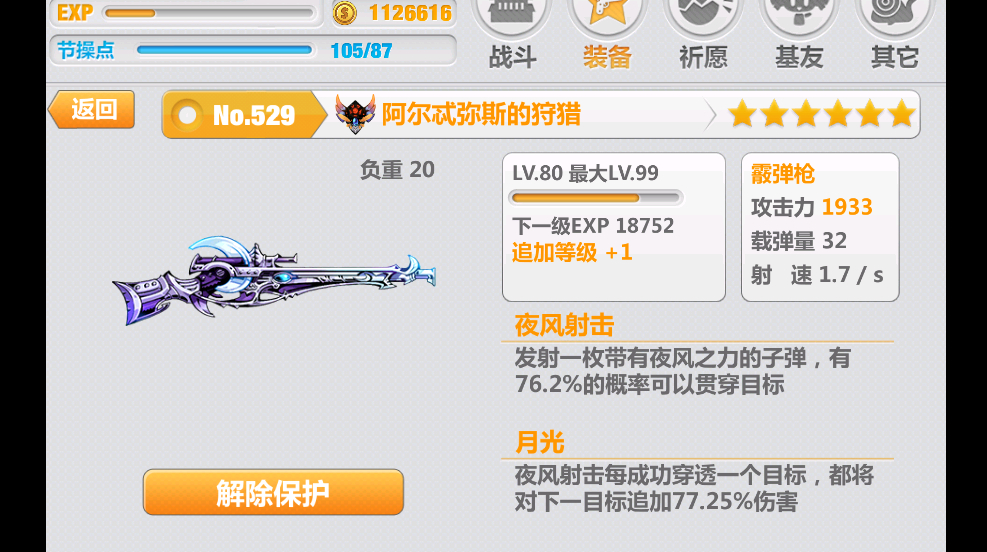Image resolution: width=987 pixels, height=552 pixels.
Task: Open the 其它 other icon
Action: click(x=894, y=16)
